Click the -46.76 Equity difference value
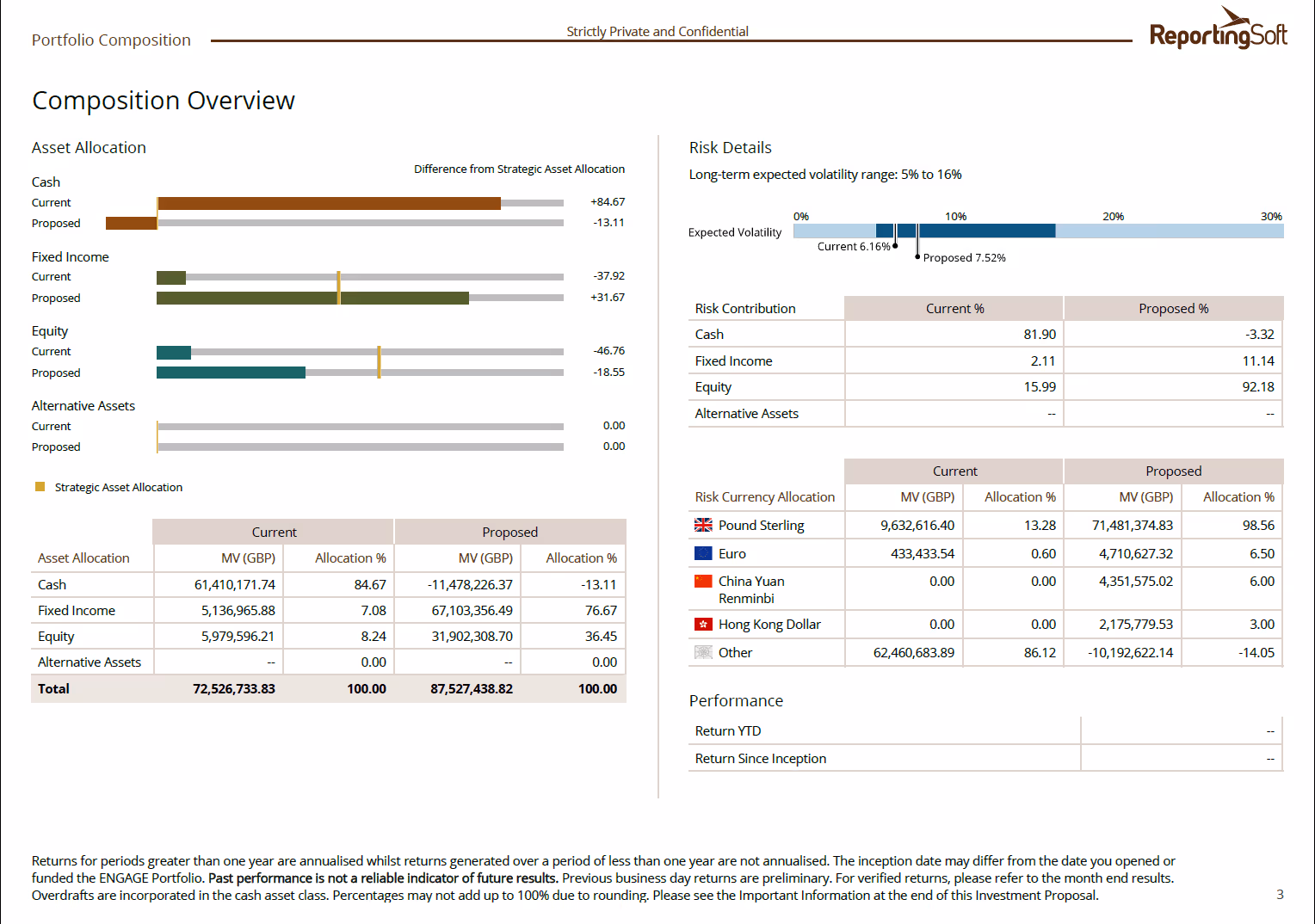This screenshot has height=924, width=1315. point(608,350)
